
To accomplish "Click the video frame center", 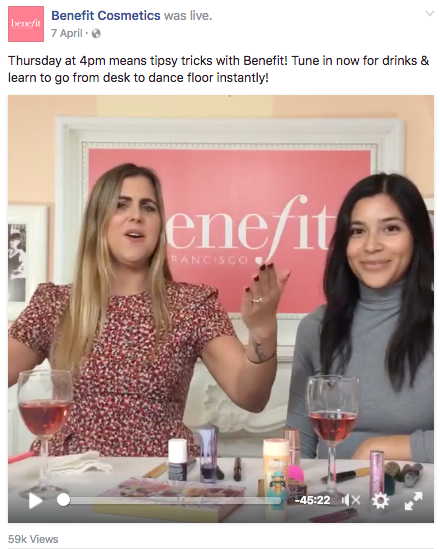I will point(221,309).
